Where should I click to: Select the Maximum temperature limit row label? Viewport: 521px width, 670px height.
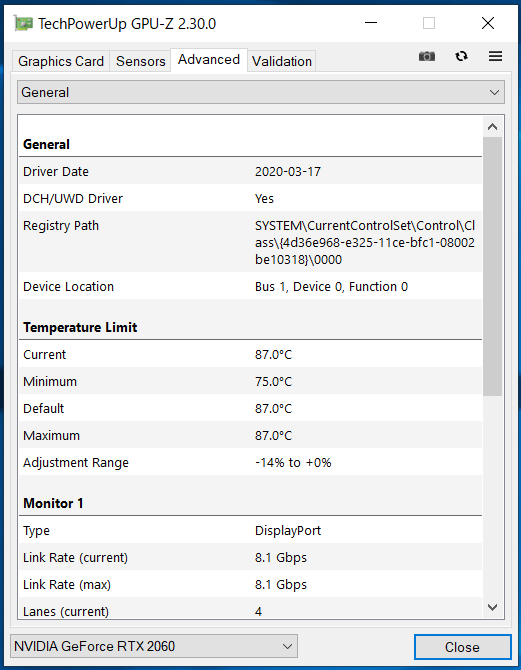51,435
